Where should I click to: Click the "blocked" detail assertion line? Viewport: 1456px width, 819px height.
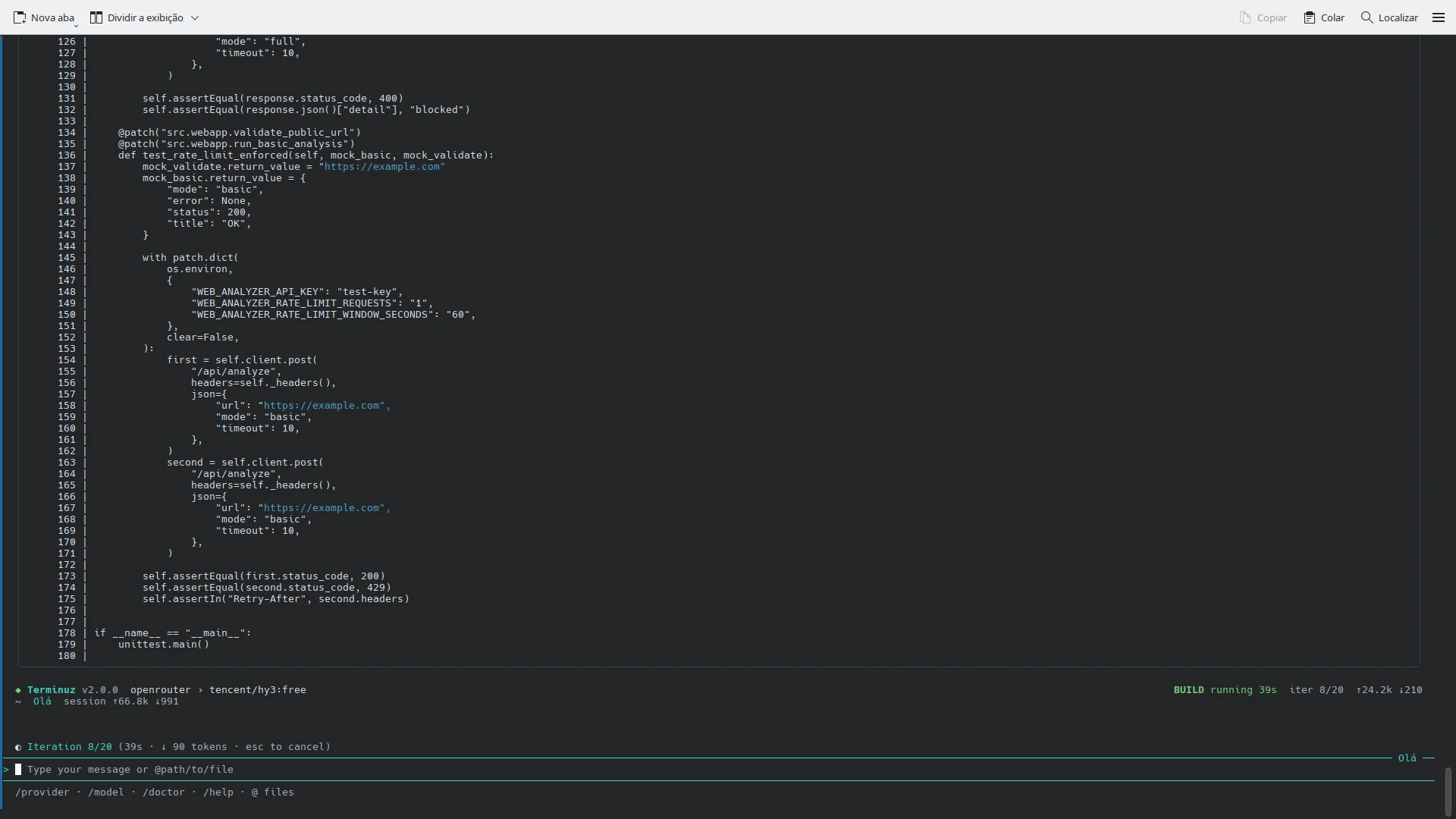click(x=306, y=109)
